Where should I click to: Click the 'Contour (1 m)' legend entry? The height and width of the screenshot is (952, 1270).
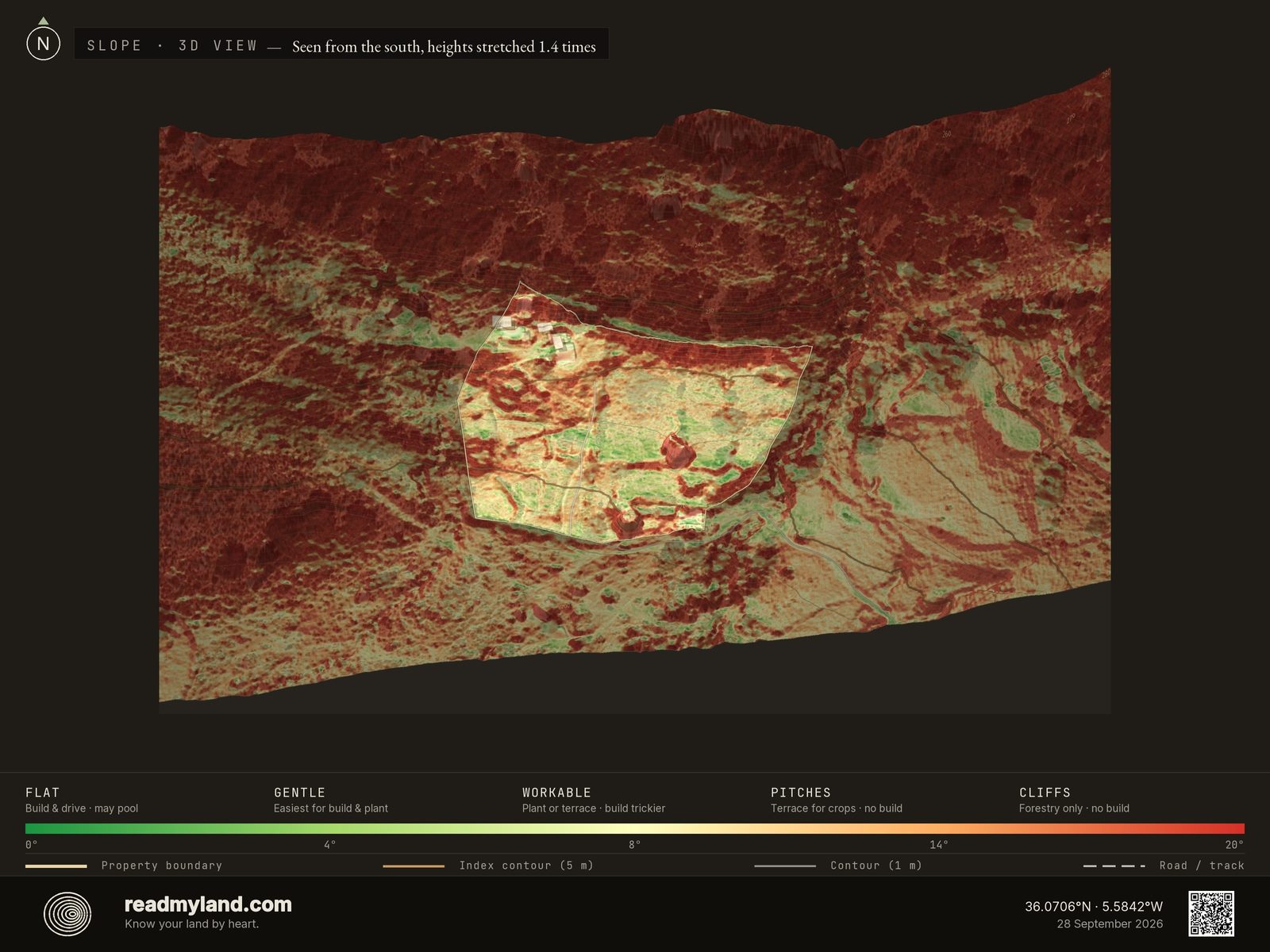coord(838,866)
